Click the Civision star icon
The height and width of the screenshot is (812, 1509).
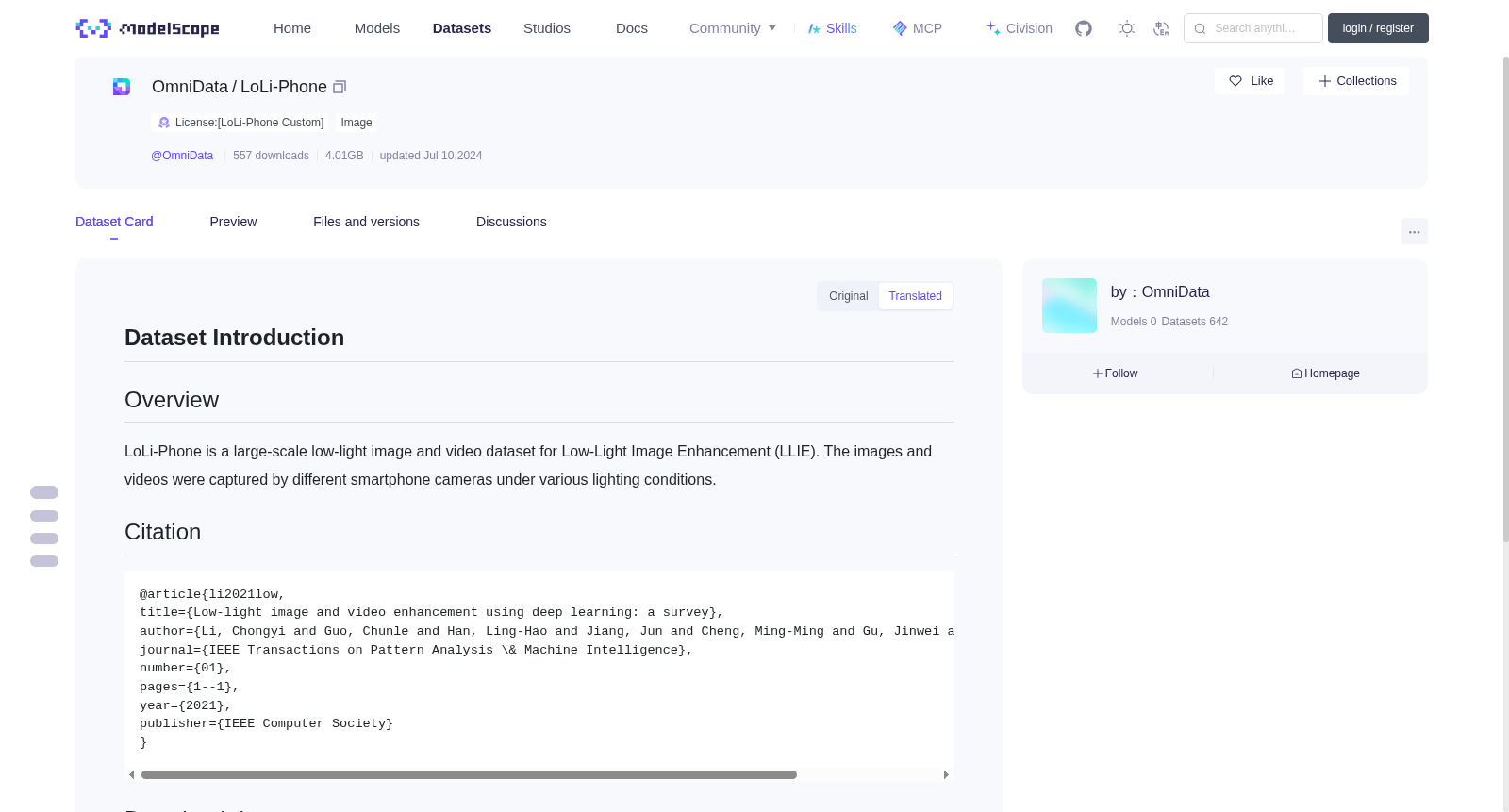[993, 28]
